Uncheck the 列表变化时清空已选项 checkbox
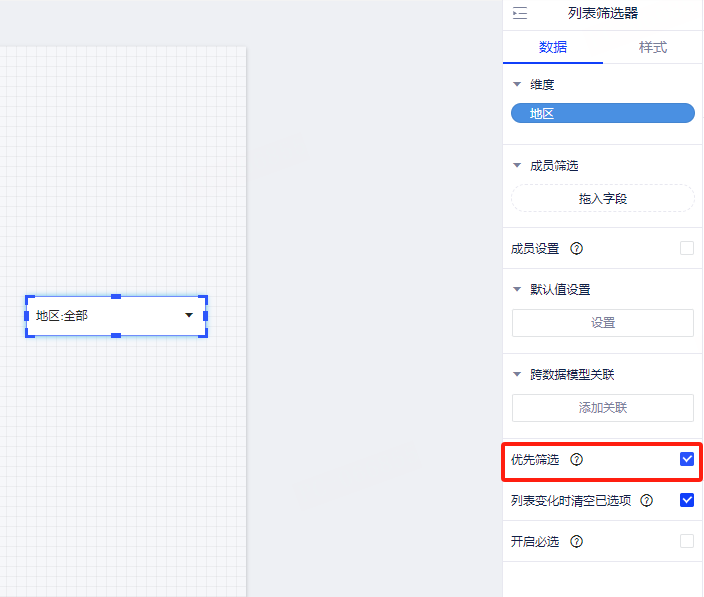The image size is (704, 597). pyautogui.click(x=687, y=500)
